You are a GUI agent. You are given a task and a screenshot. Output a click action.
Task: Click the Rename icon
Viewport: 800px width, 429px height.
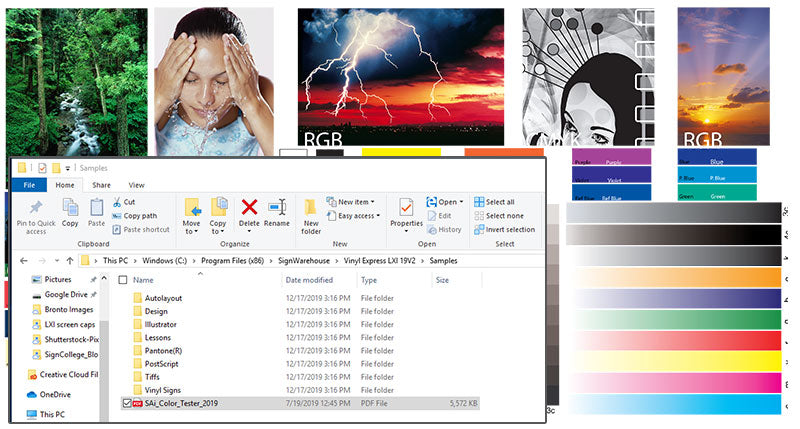tap(277, 207)
